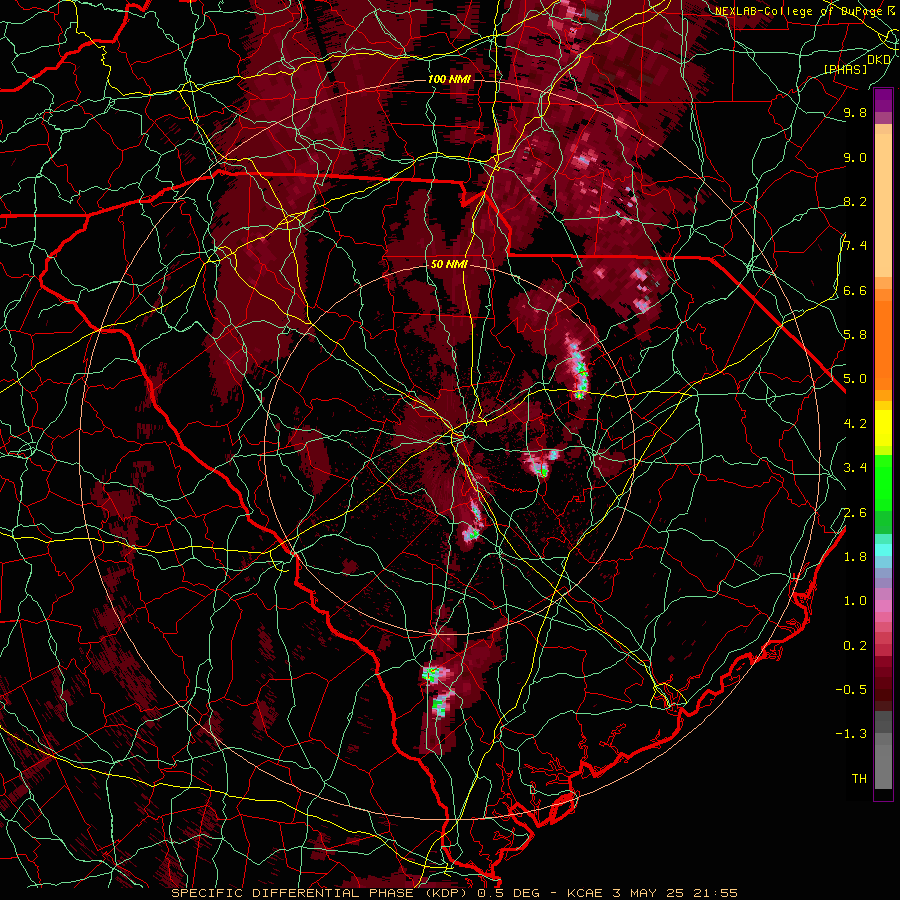The height and width of the screenshot is (900, 900).
Task: Select the 100 NMI range ring label
Action: pos(449,79)
